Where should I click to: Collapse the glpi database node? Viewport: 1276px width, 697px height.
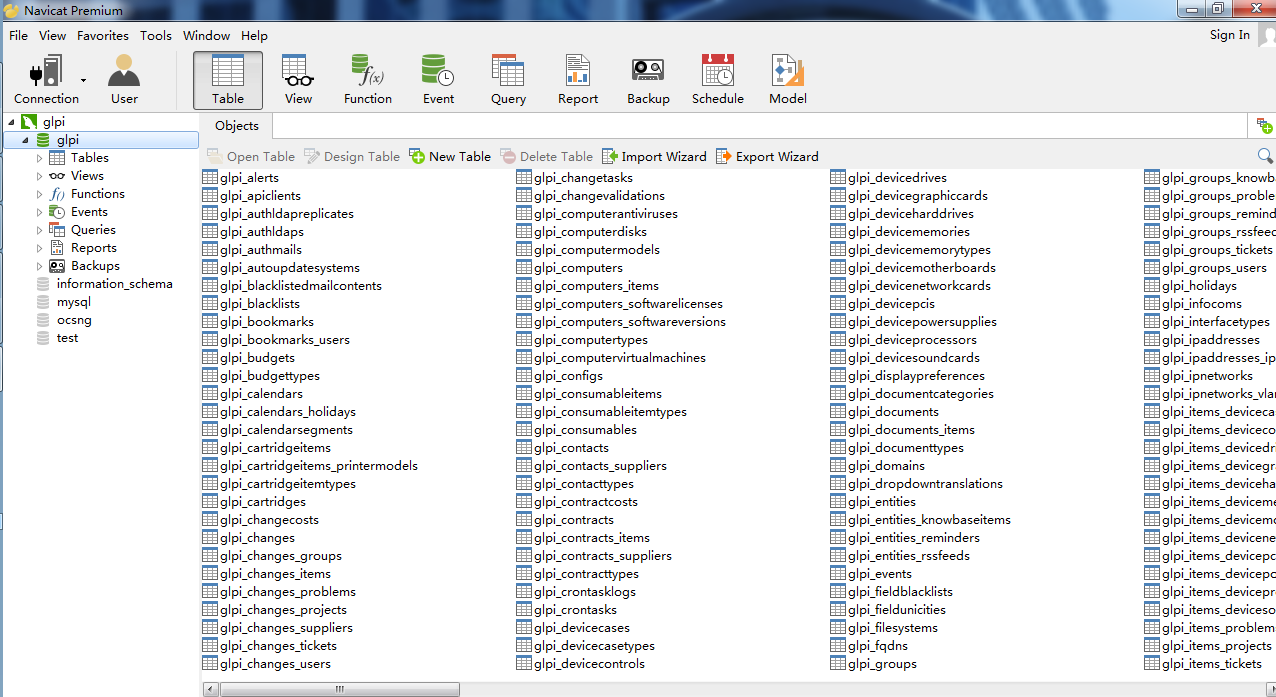point(25,140)
